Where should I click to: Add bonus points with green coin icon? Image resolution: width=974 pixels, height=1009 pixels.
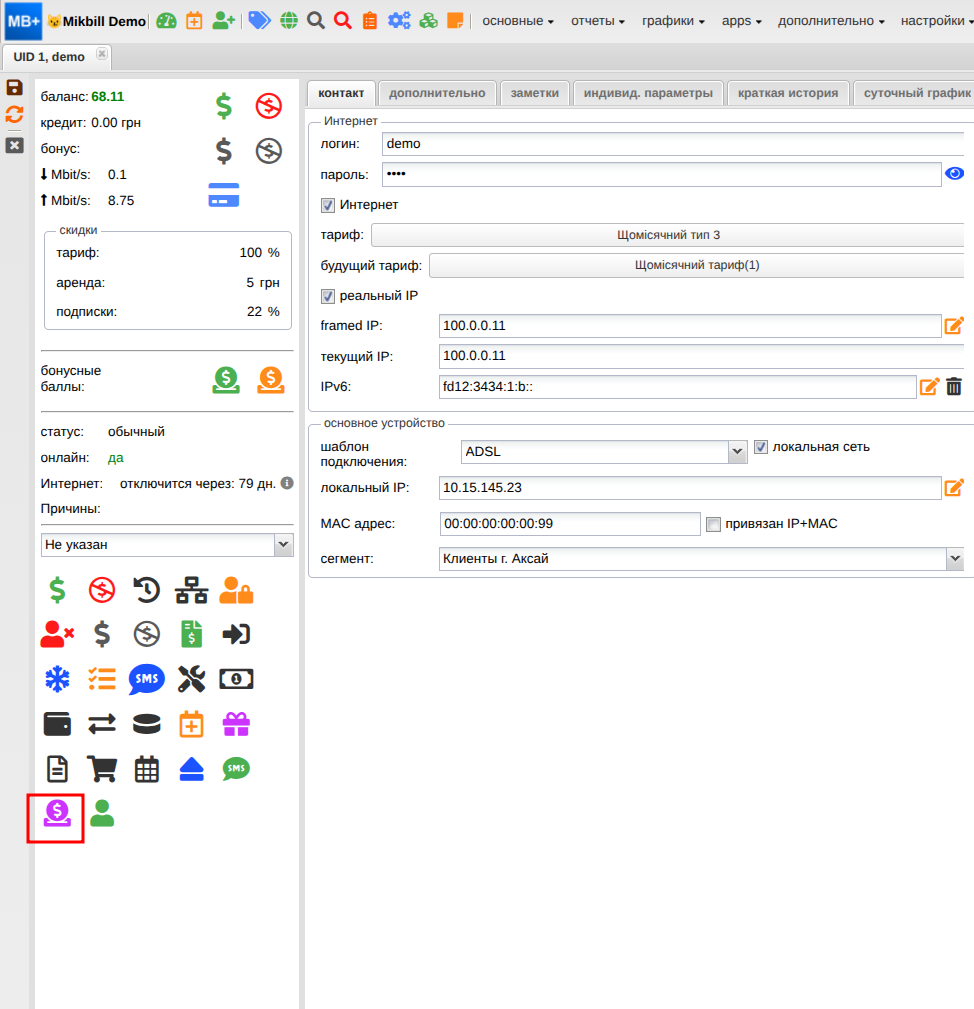coord(226,380)
